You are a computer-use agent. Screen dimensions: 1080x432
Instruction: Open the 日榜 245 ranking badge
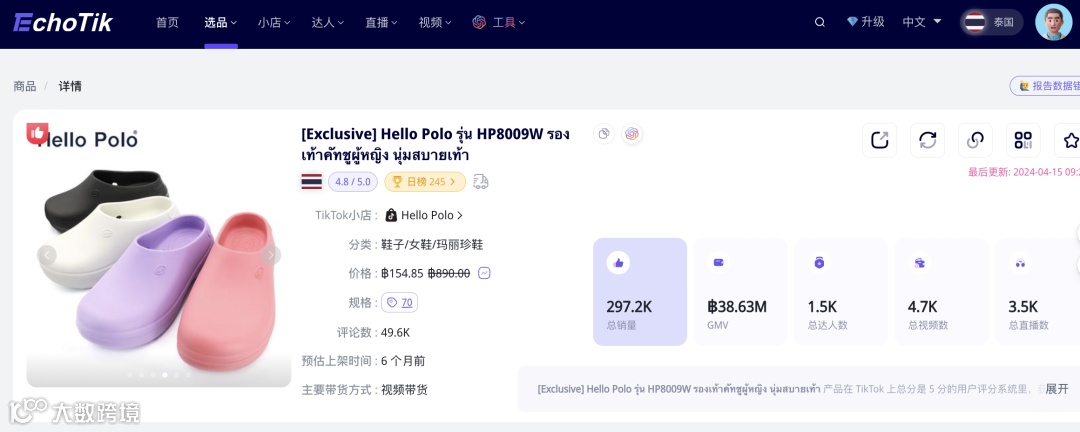(x=425, y=182)
